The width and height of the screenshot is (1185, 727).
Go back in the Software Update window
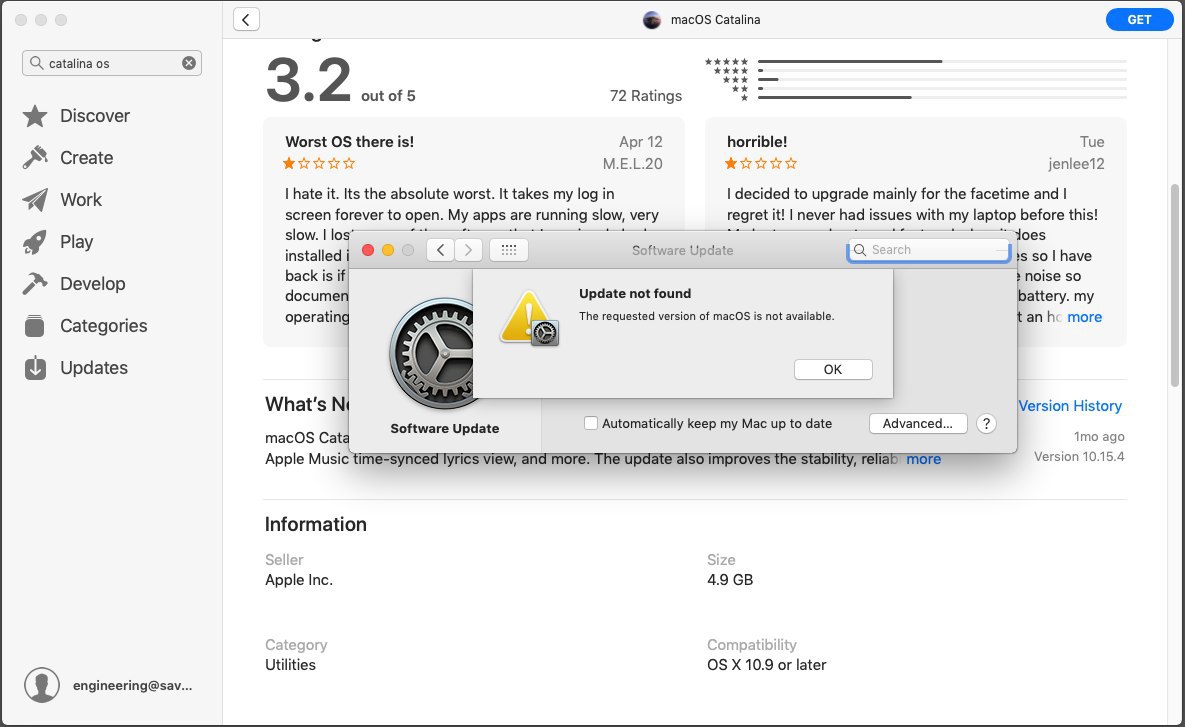[440, 250]
